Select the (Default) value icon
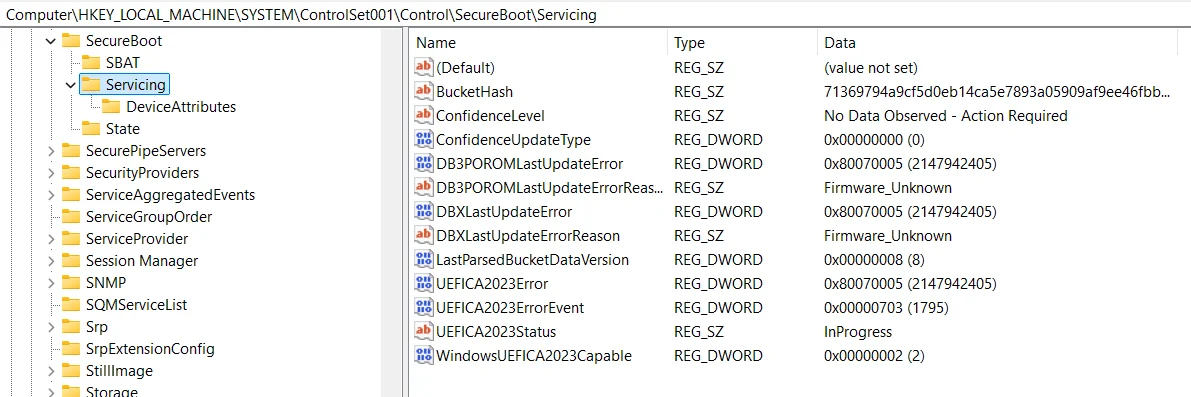Viewport: 1191px width, 397px height. point(423,68)
